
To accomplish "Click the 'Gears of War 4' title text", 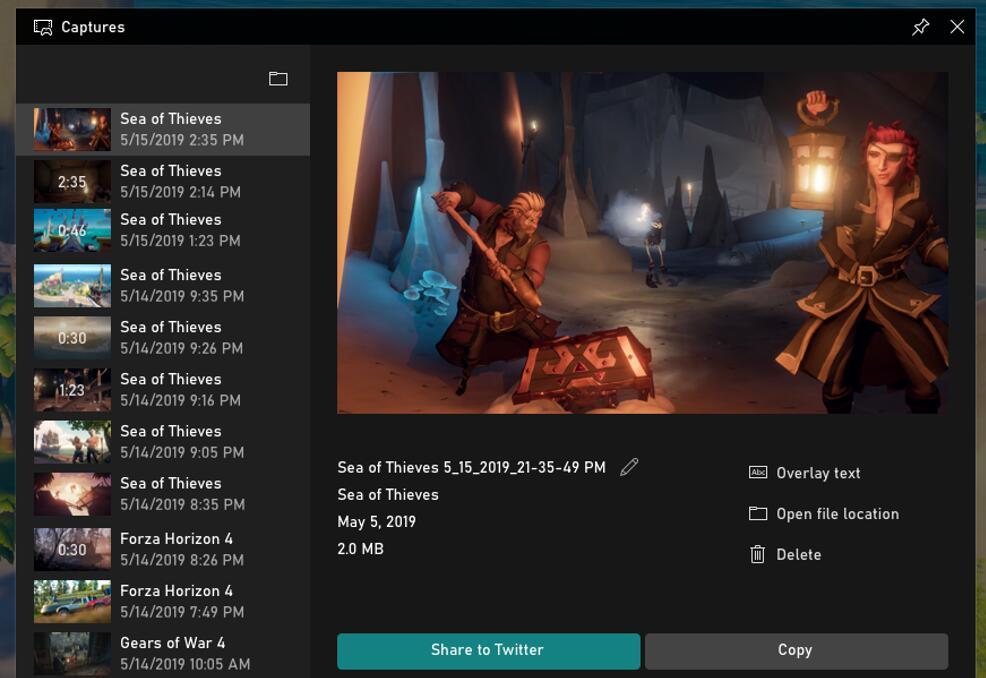I will 172,643.
